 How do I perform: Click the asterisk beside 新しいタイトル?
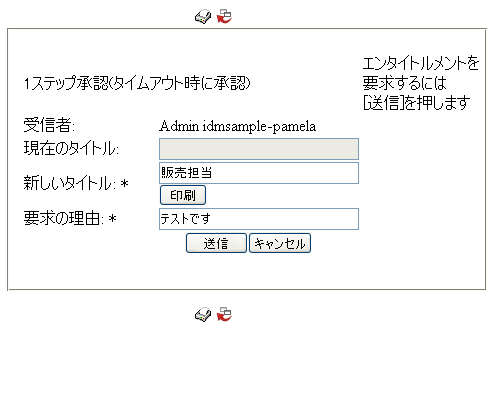click(x=124, y=183)
